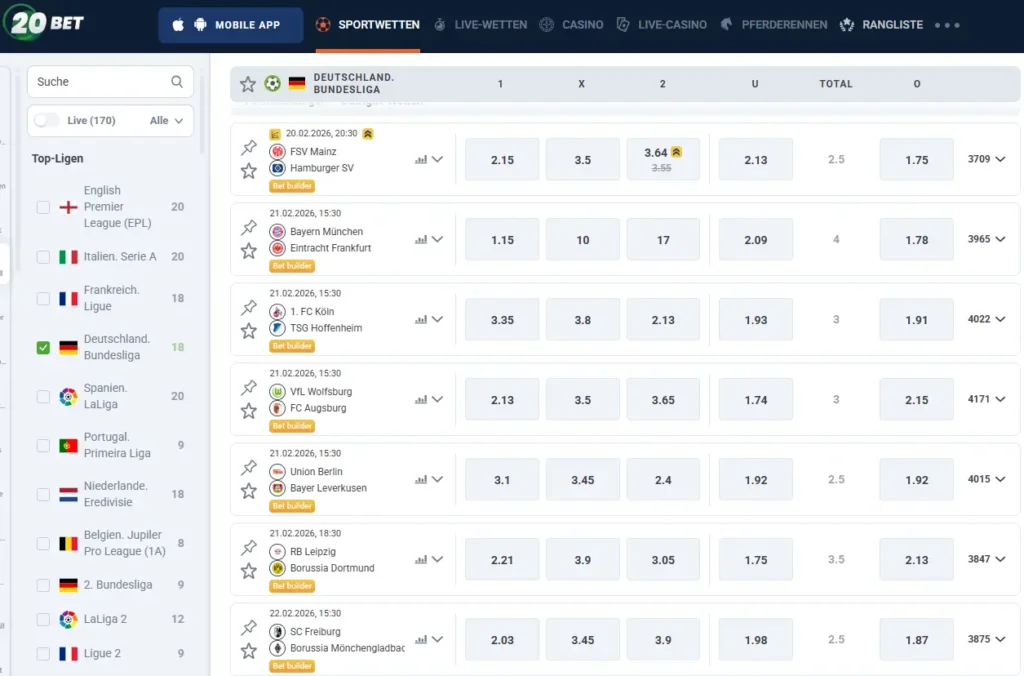1024x676 pixels.
Task: Pin the 1. FC Köln vs Hoffenheim match
Action: click(249, 307)
